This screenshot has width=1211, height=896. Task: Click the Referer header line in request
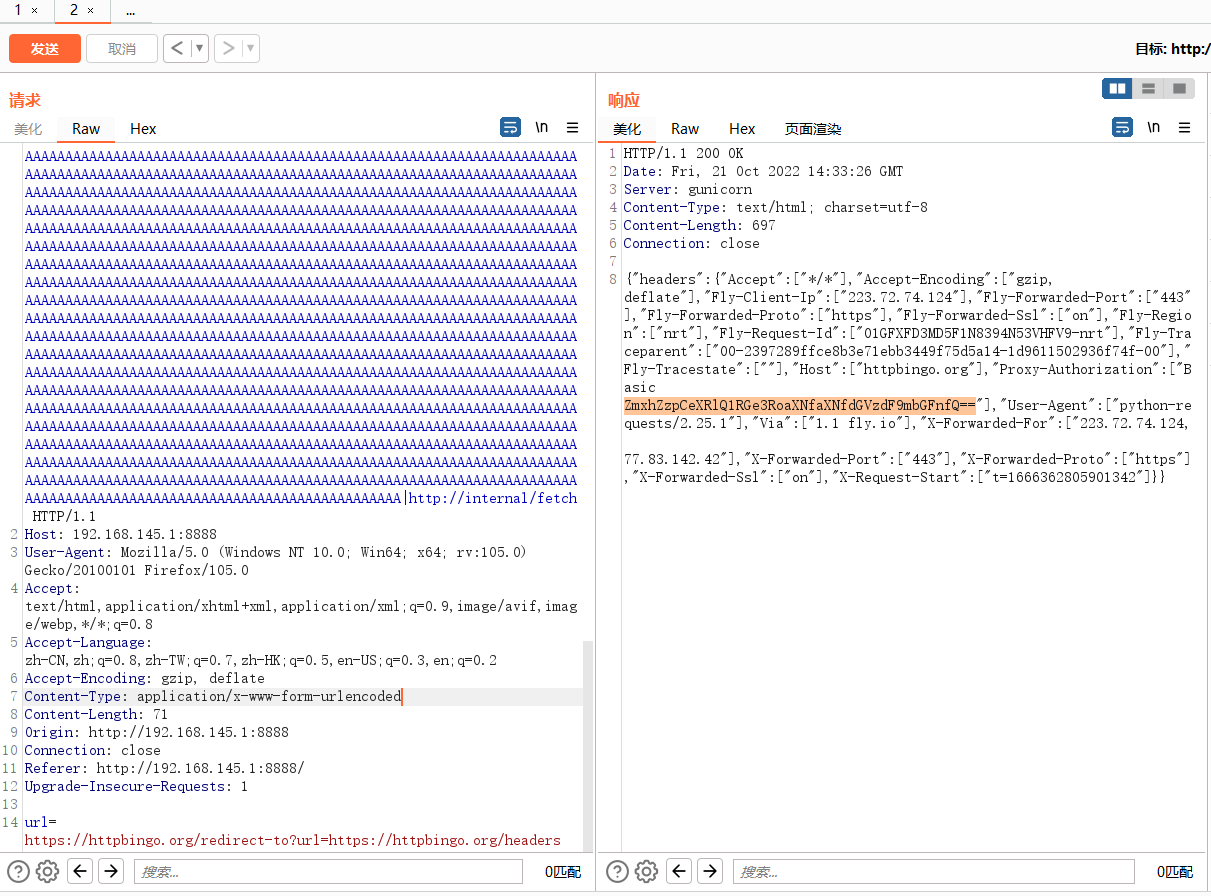click(x=164, y=768)
